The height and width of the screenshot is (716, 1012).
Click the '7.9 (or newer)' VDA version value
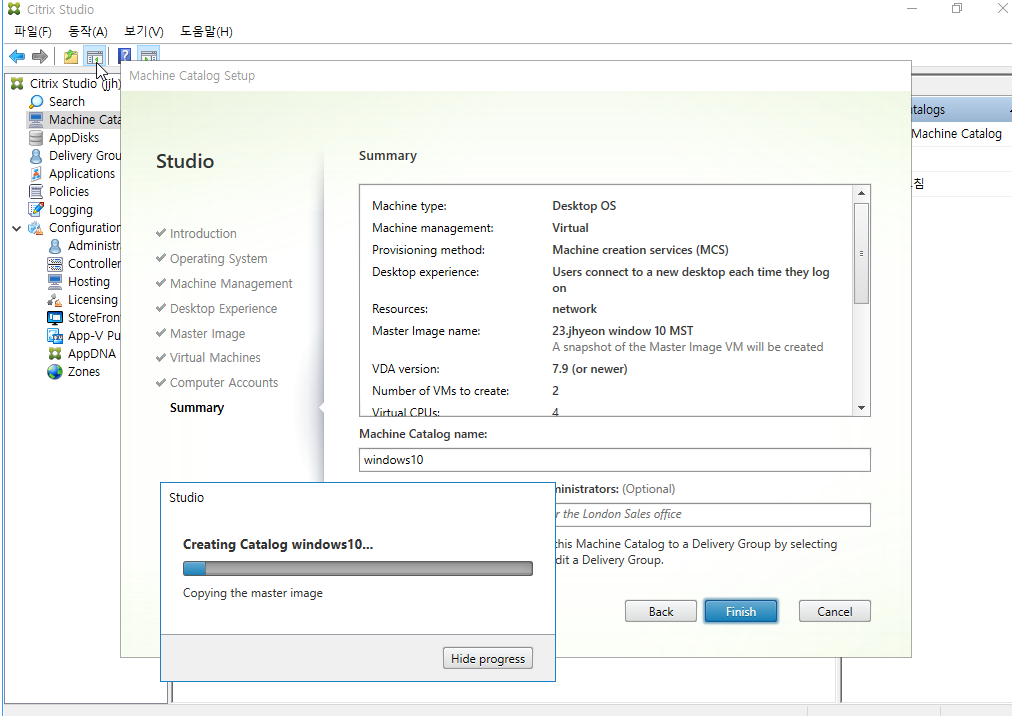[x=589, y=369]
